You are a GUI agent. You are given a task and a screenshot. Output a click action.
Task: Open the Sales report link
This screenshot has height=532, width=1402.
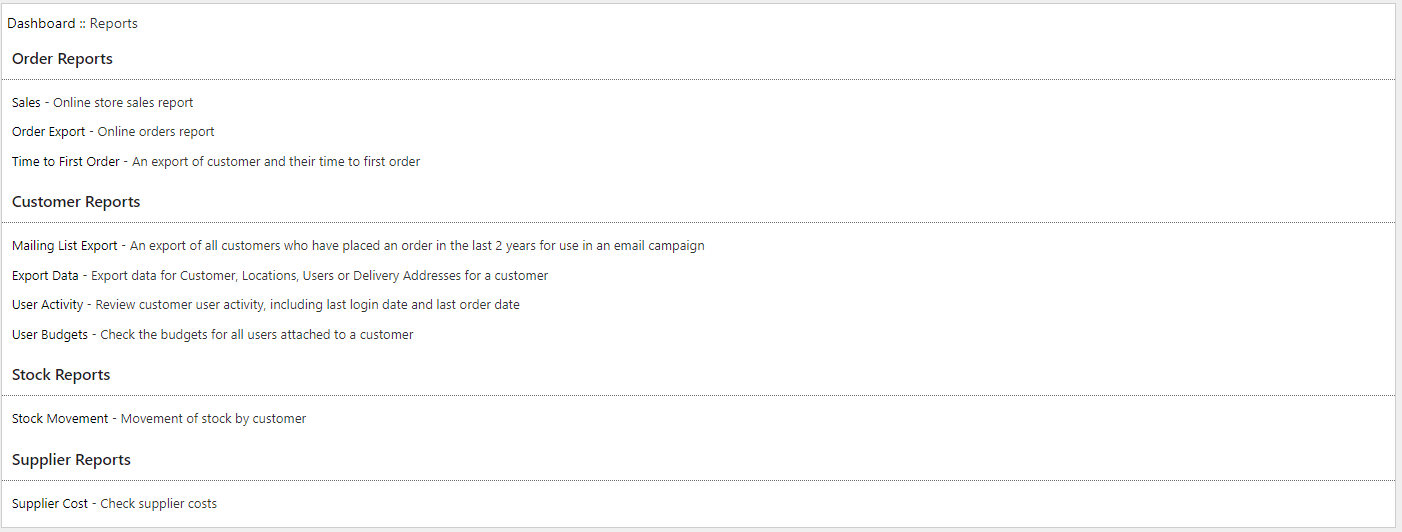click(27, 102)
